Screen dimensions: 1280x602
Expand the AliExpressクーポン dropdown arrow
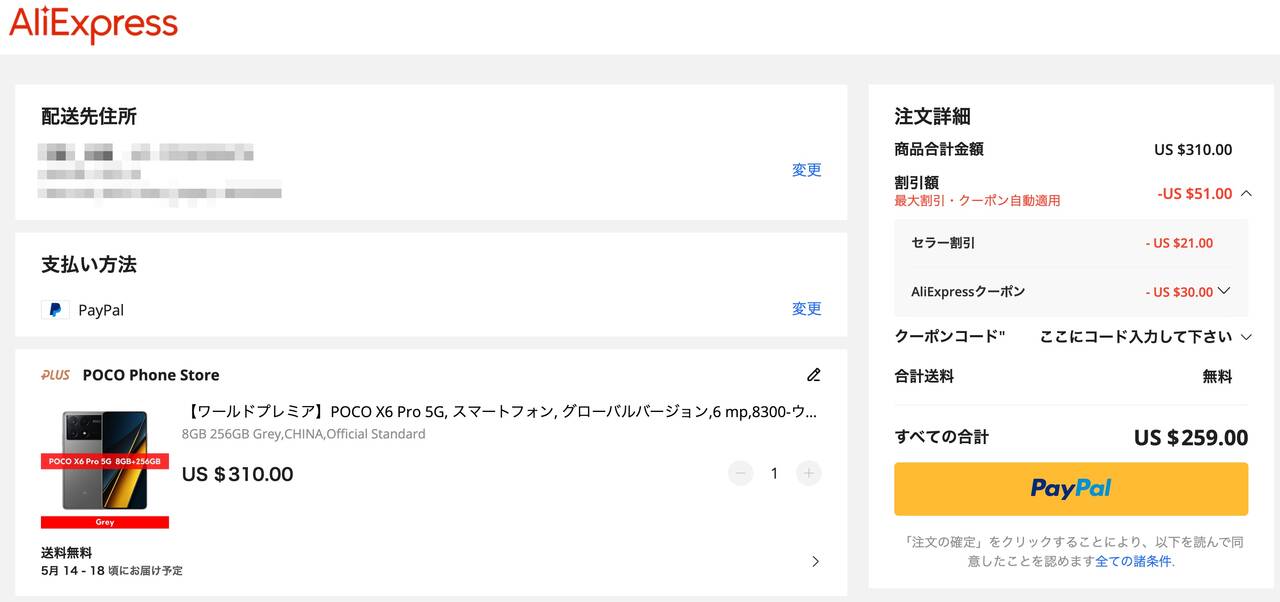click(x=1224, y=292)
